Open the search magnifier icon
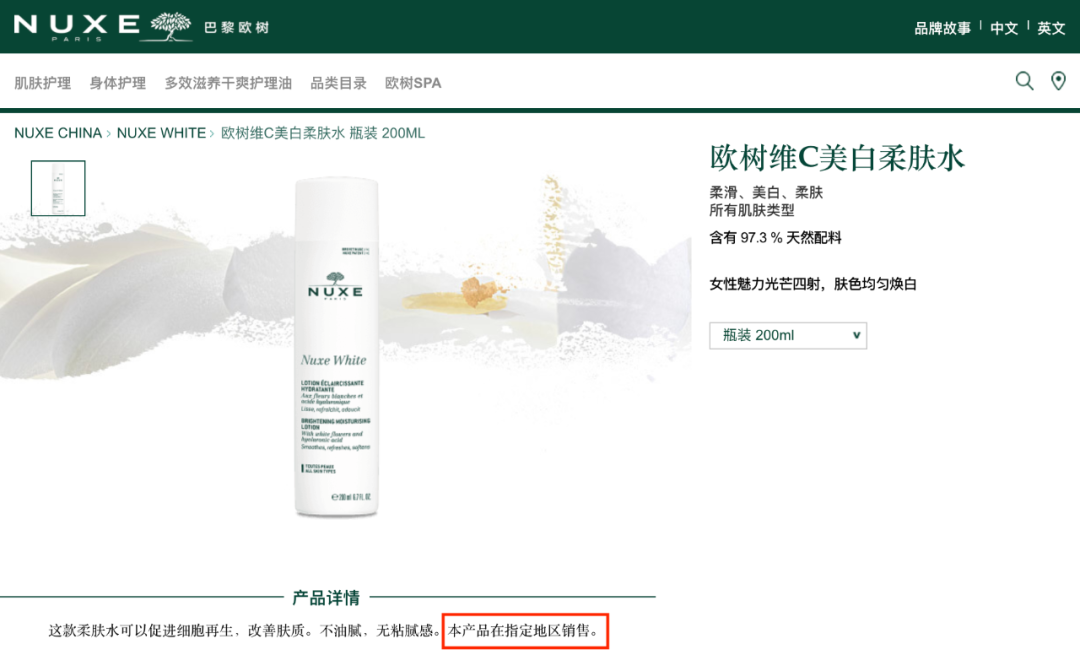 [1024, 81]
